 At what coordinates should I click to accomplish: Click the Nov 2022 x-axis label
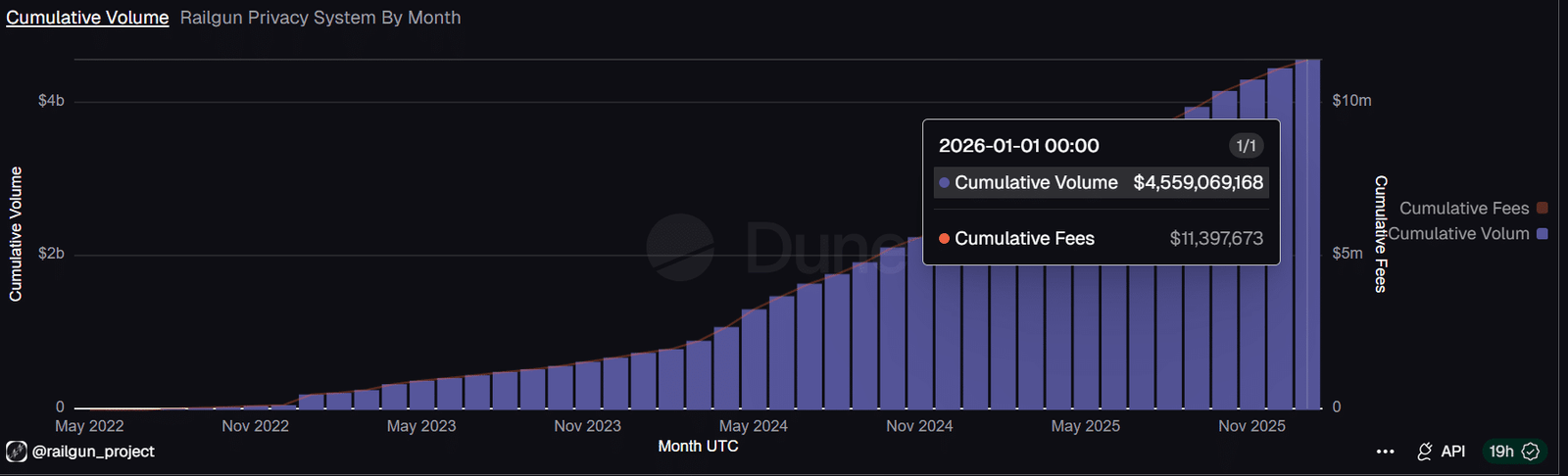point(255,426)
